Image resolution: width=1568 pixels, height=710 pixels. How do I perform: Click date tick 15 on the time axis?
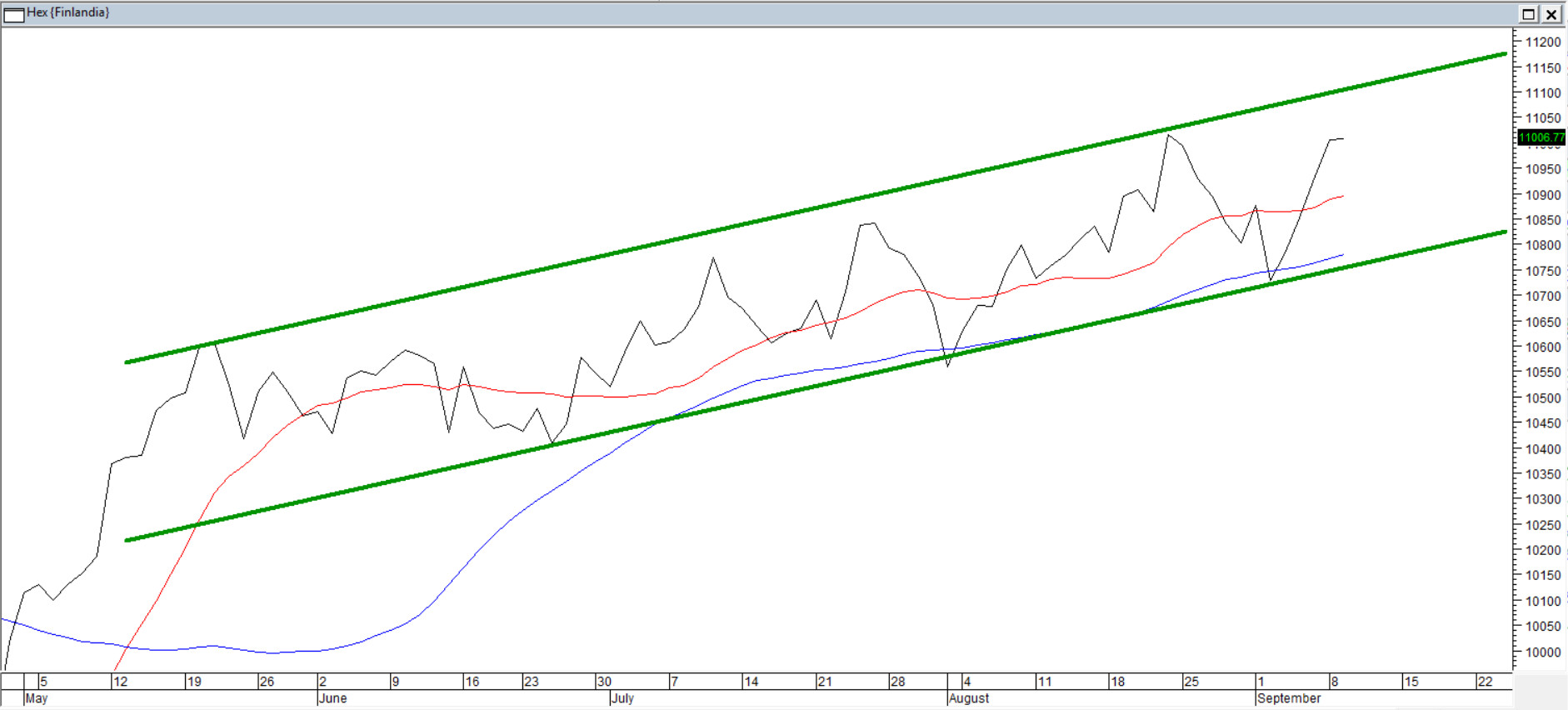coord(1411,682)
